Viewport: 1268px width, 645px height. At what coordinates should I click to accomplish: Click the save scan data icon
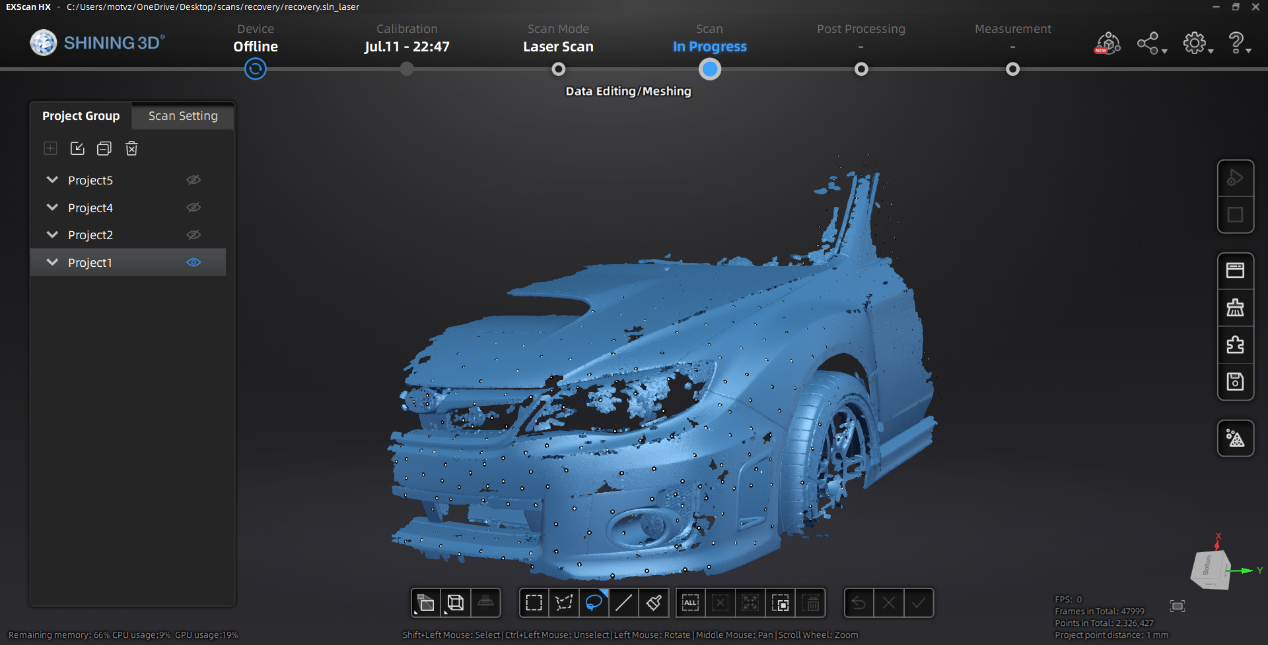coord(1235,381)
